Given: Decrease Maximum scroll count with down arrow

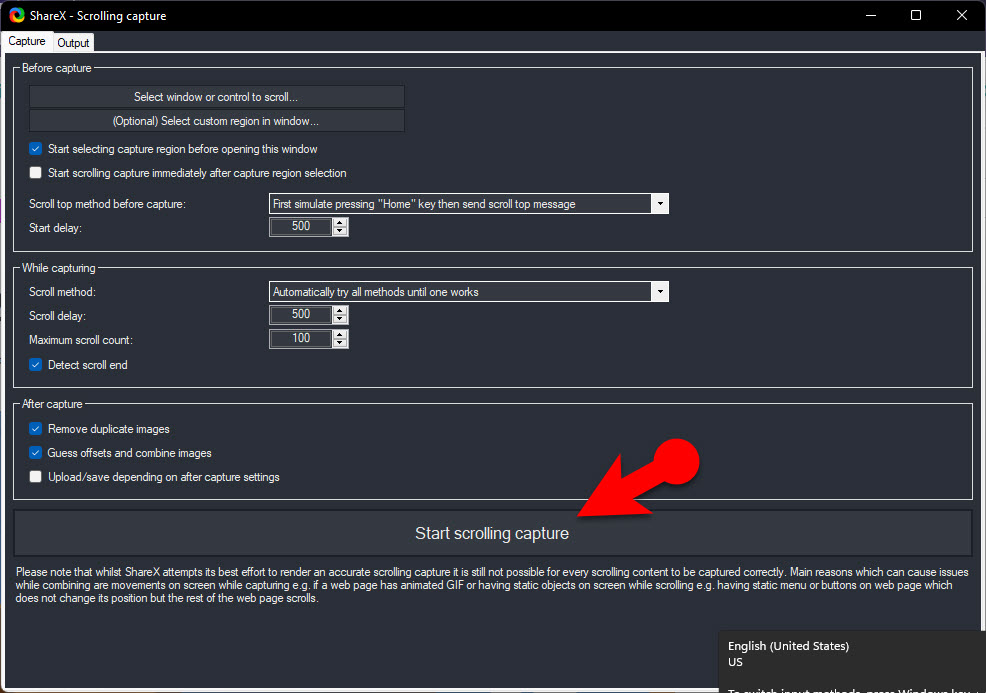Looking at the screenshot, I should 340,343.
